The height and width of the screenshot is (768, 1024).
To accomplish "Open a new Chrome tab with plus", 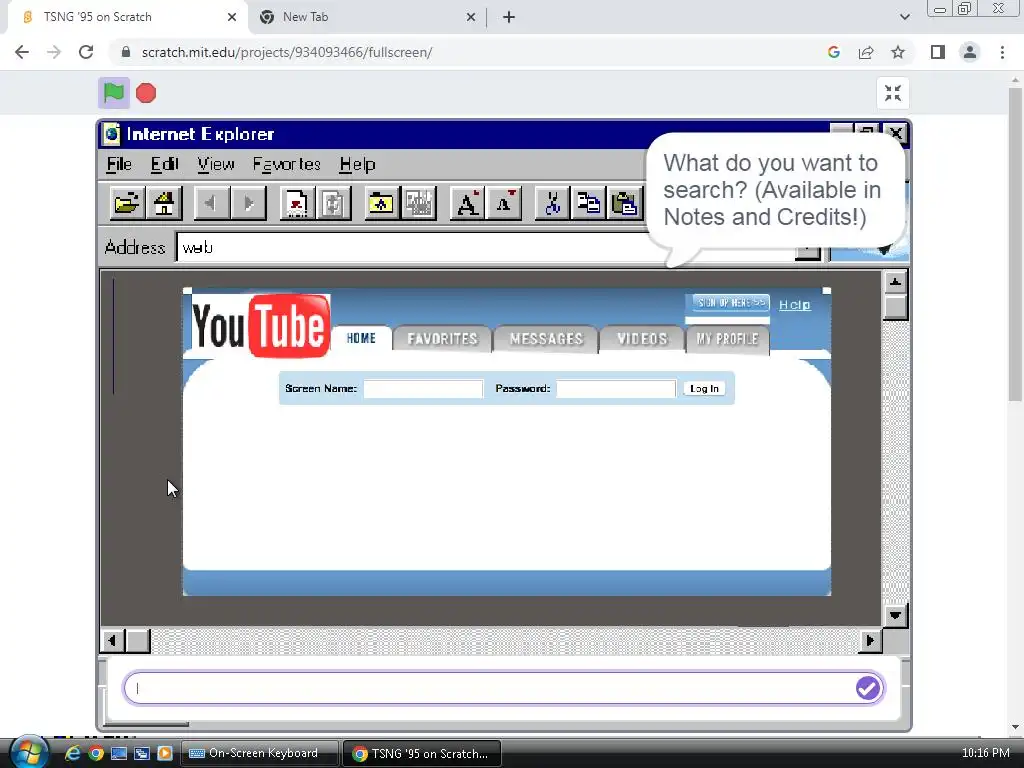I will (509, 17).
